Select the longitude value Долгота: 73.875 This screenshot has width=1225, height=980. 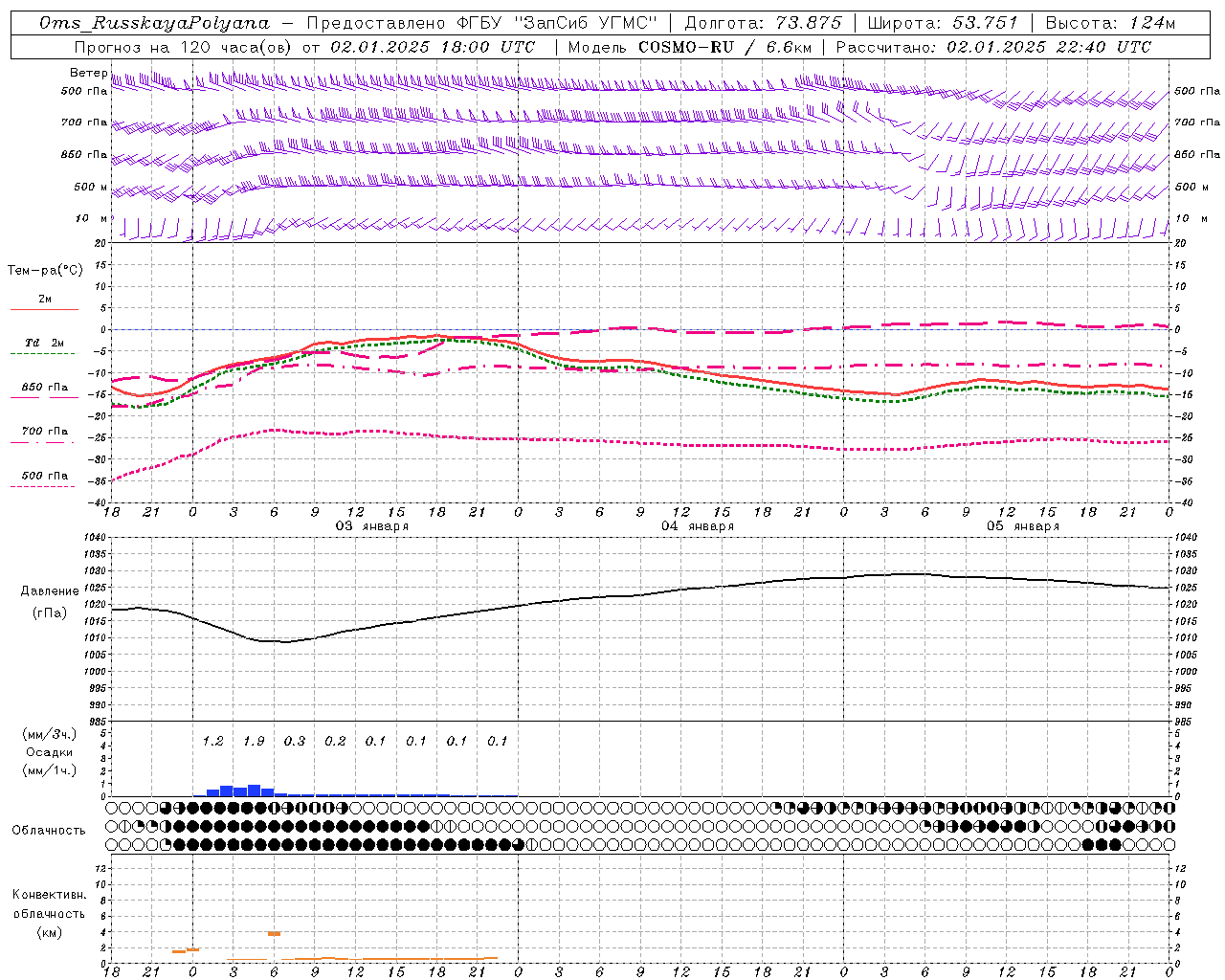pos(763,23)
